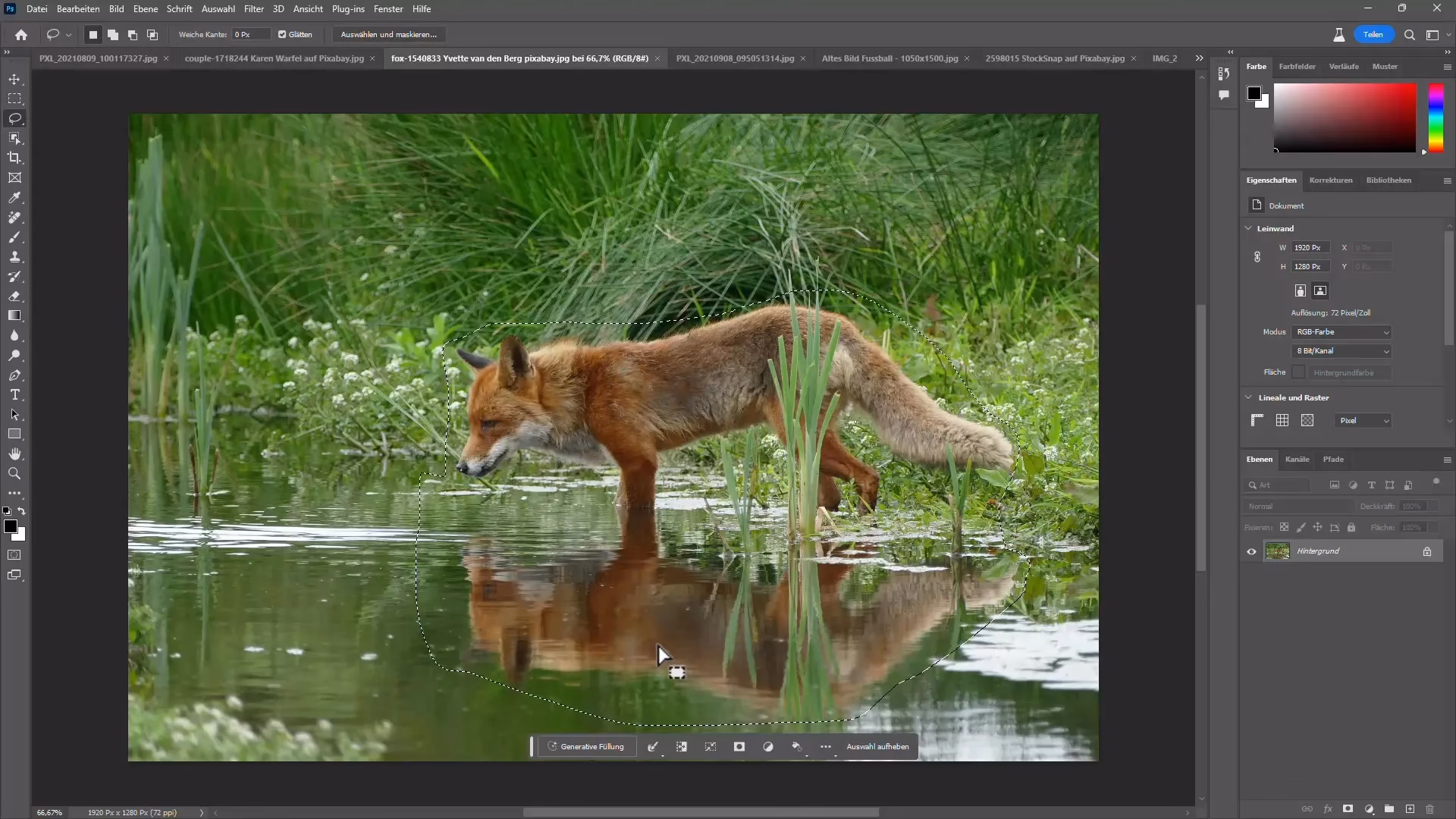Click the Hintergrund layer thumbnail
Screen dimensions: 1456x819
(x=1279, y=551)
